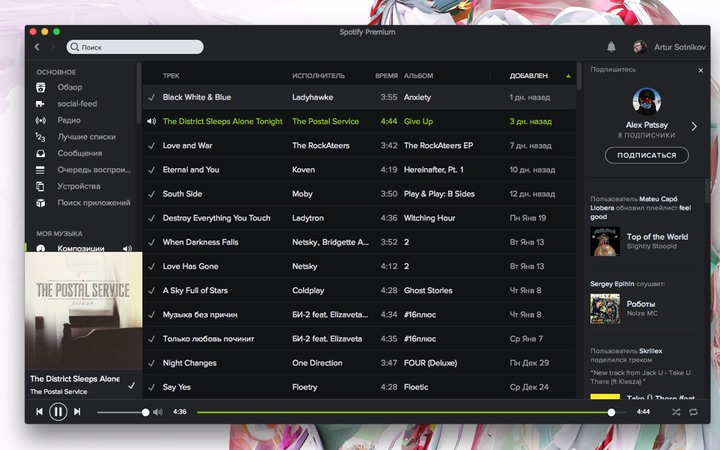Sort by Время column header
Image resolution: width=720 pixels, height=450 pixels.
click(386, 76)
